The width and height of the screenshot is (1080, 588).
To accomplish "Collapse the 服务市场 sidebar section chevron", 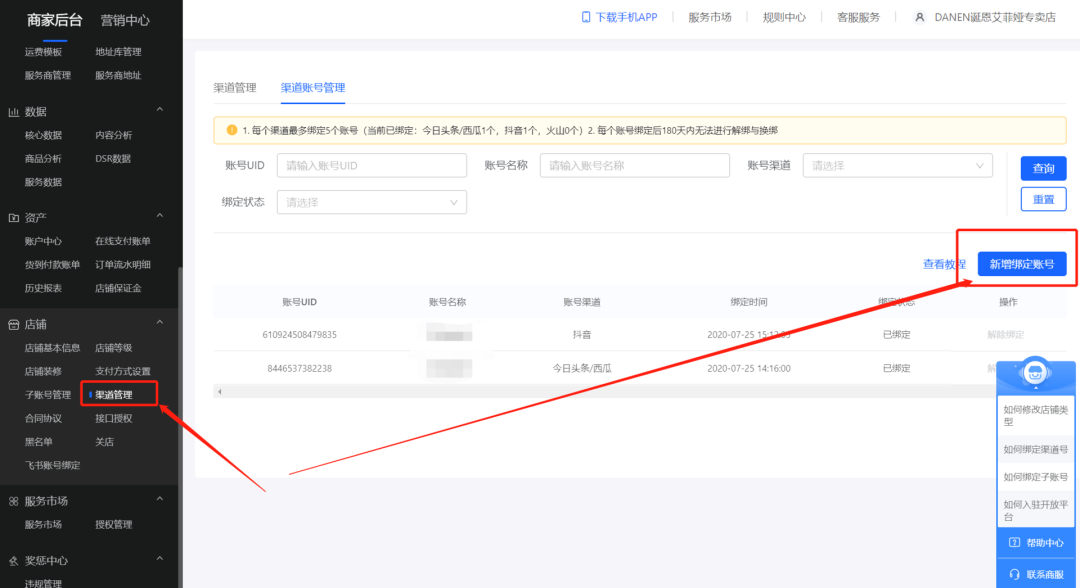I will (160, 500).
